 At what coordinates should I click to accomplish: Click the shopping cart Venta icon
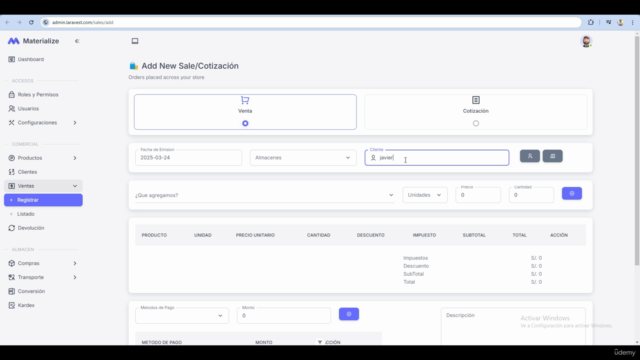click(245, 100)
